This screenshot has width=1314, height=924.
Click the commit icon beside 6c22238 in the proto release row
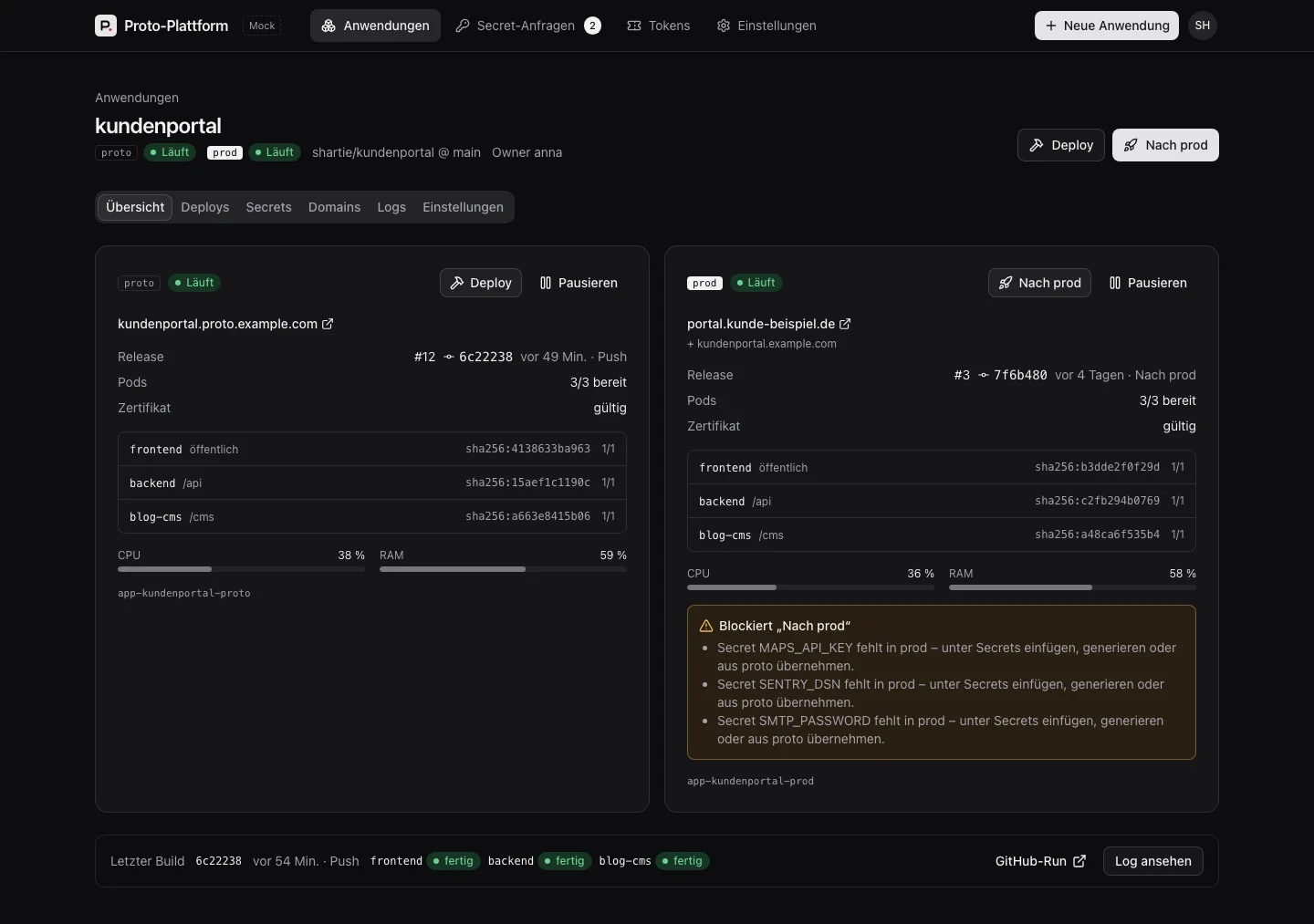(x=449, y=357)
